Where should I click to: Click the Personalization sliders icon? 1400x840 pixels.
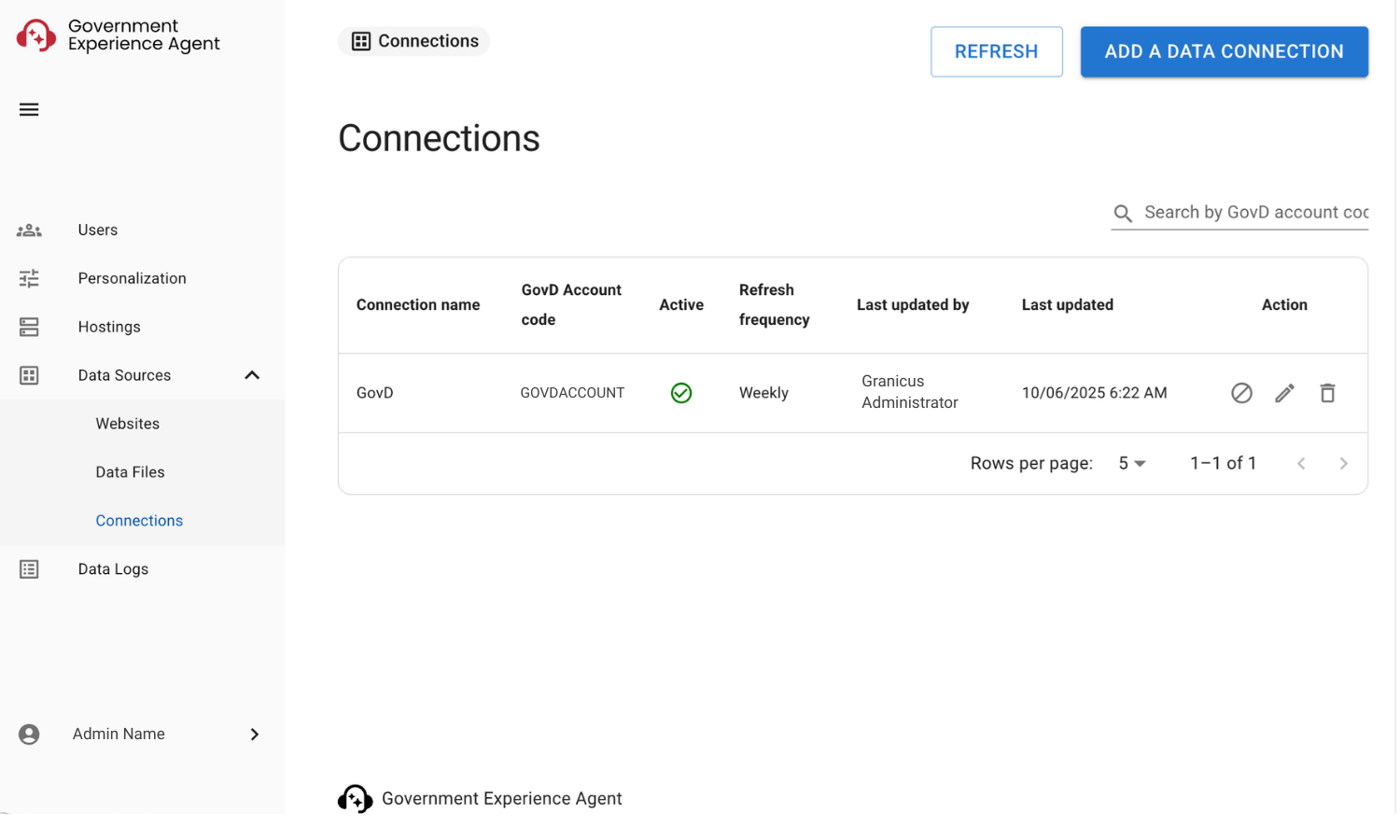tap(29, 278)
